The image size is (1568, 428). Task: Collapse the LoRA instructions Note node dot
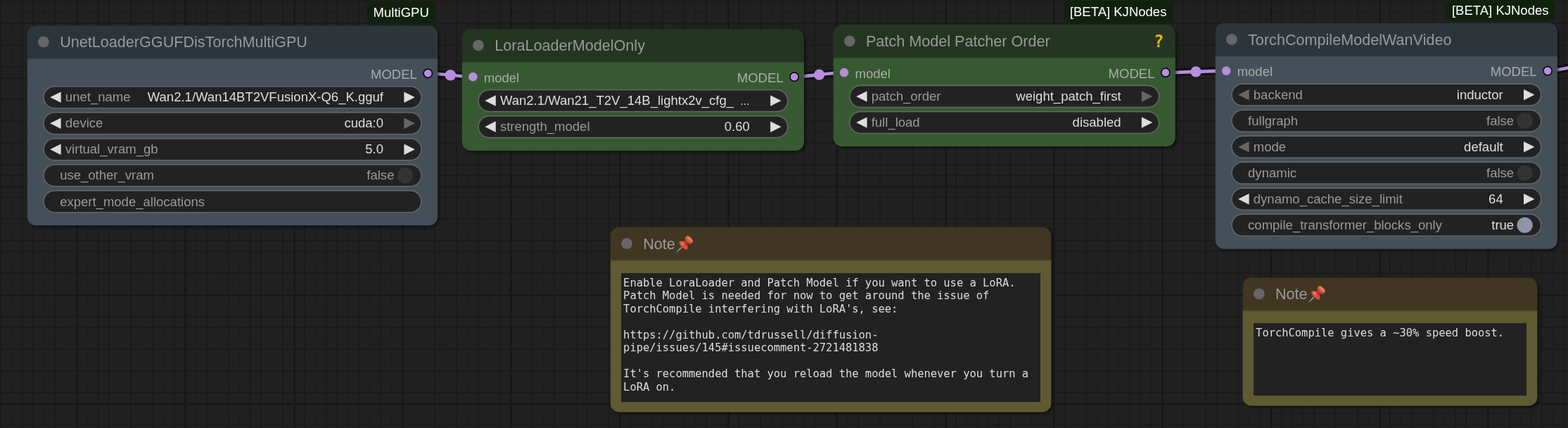[627, 244]
